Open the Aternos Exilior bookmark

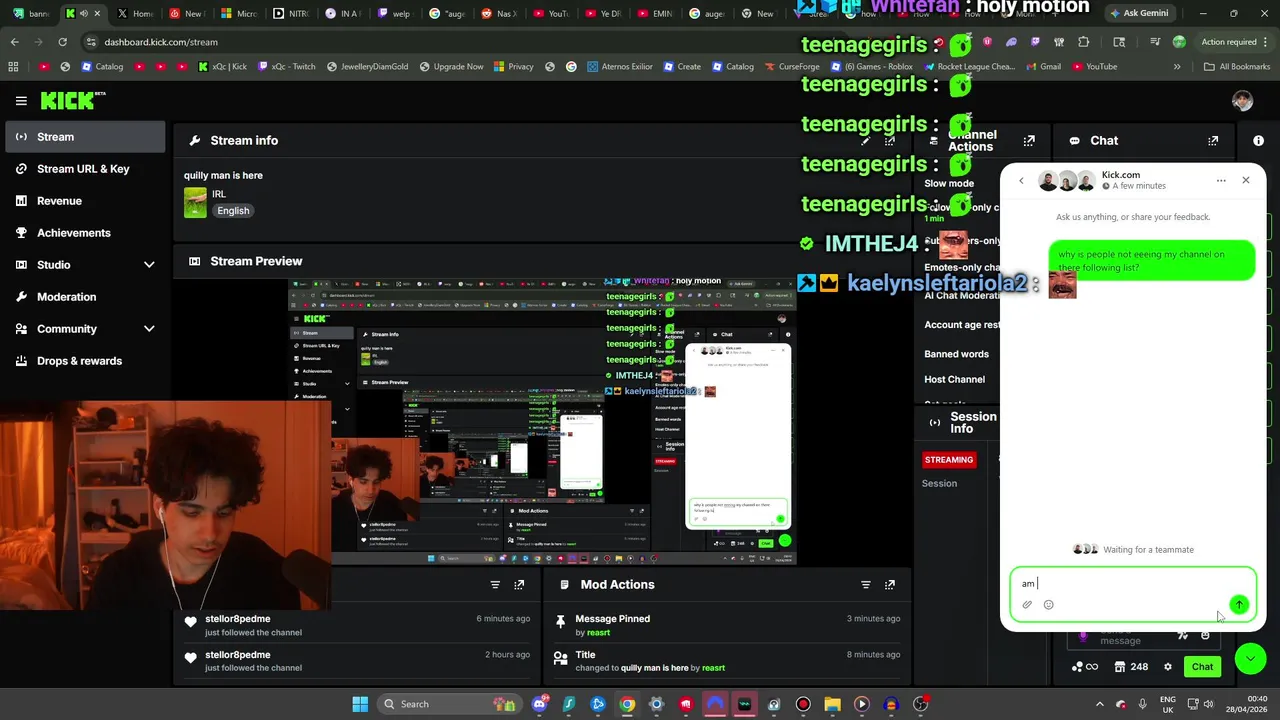pos(620,67)
